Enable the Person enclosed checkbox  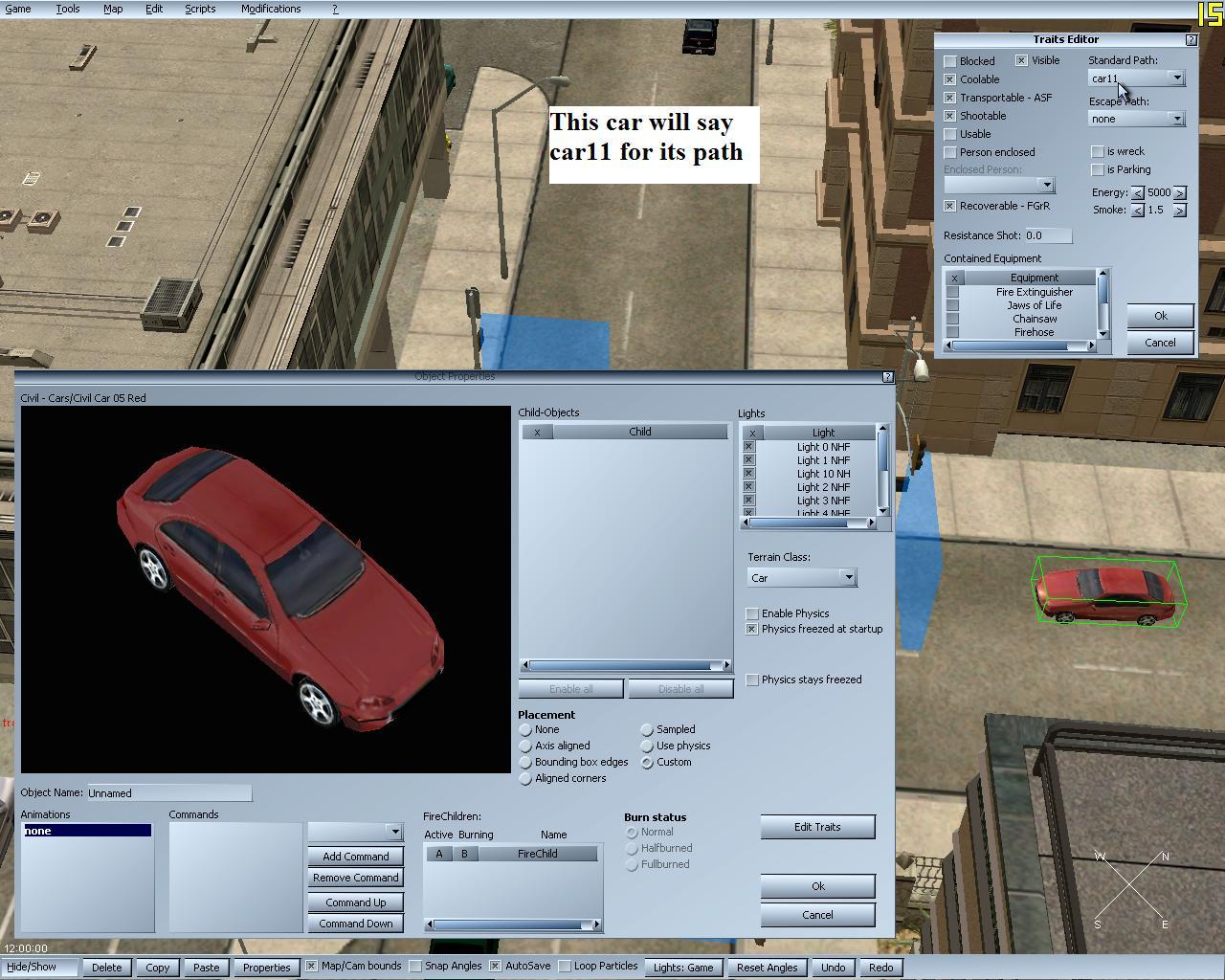pyautogui.click(x=949, y=152)
